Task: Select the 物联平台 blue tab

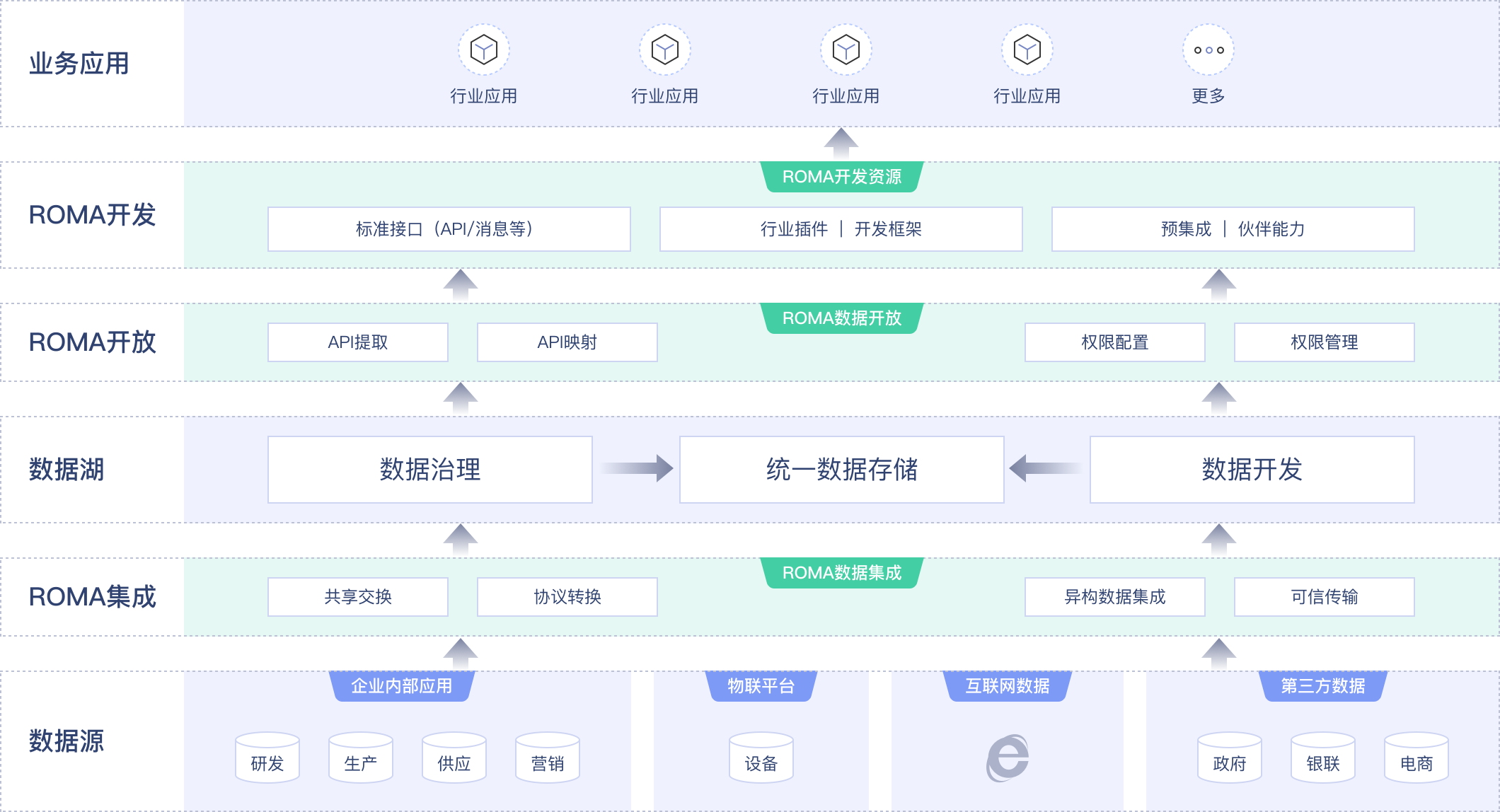Action: tap(761, 686)
